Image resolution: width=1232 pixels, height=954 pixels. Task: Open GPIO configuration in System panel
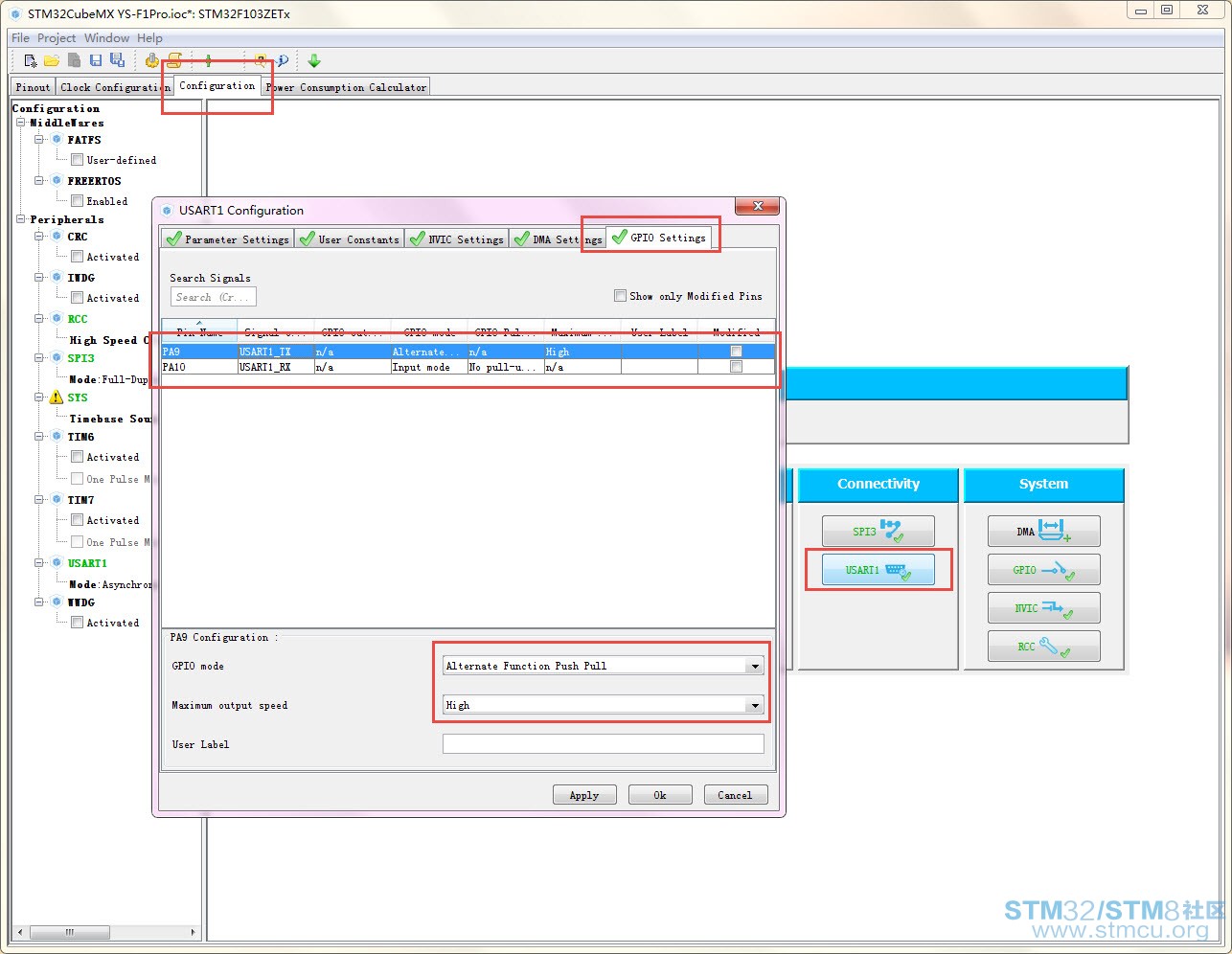pos(1043,570)
